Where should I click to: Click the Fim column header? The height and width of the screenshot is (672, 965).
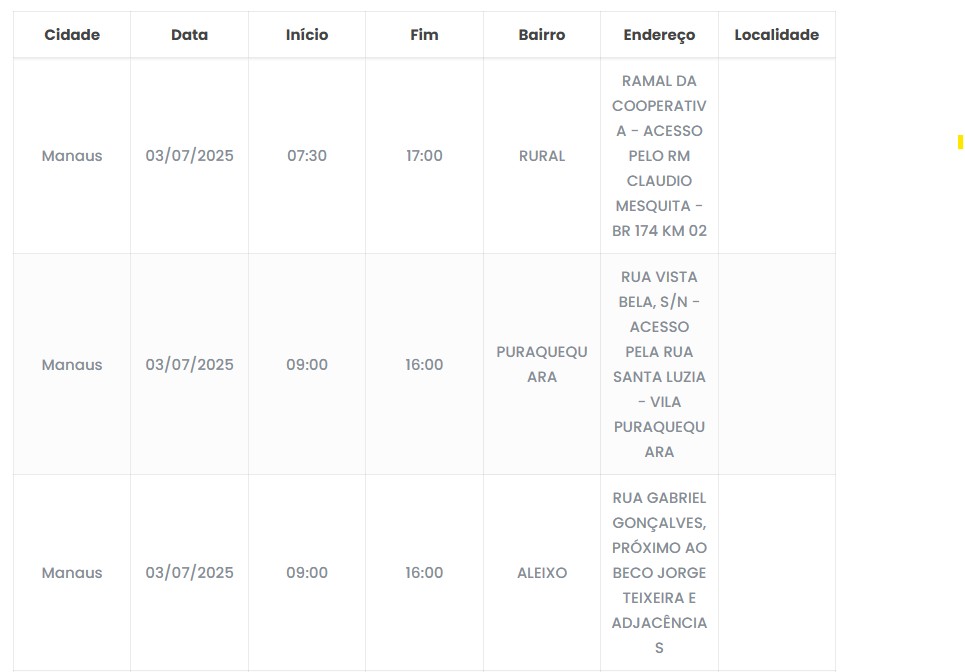click(x=424, y=35)
